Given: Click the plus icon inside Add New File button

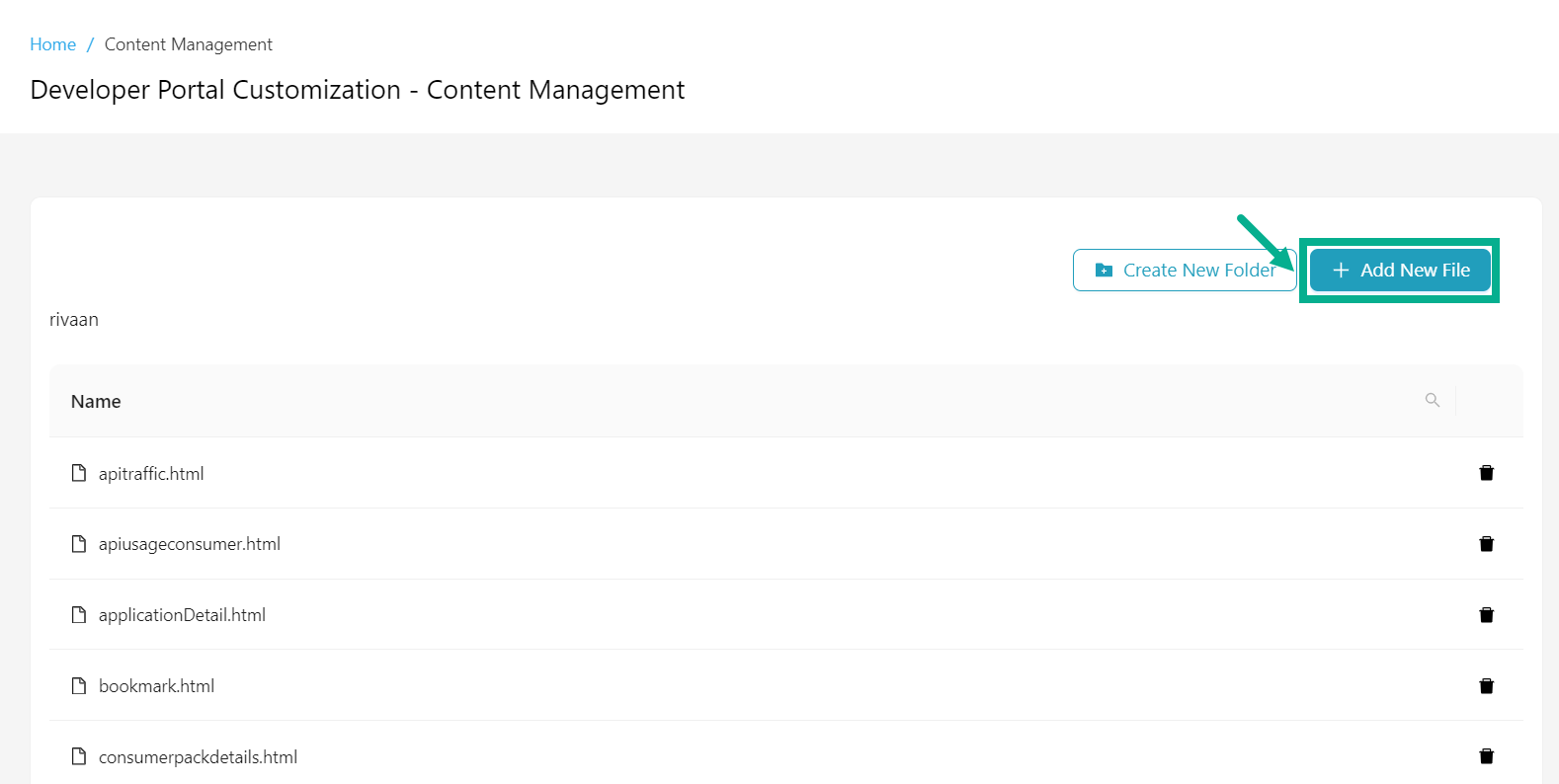Looking at the screenshot, I should [1341, 270].
